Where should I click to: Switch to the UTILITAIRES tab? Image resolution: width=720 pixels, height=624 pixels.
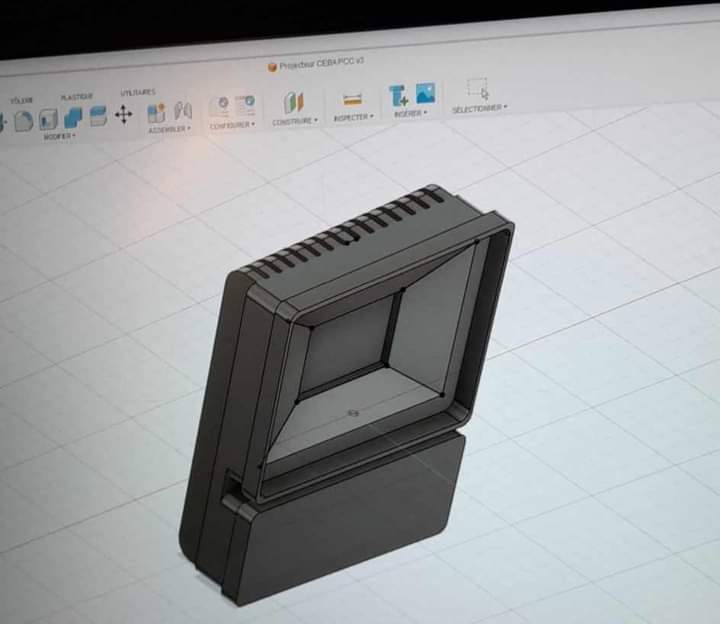[x=138, y=93]
